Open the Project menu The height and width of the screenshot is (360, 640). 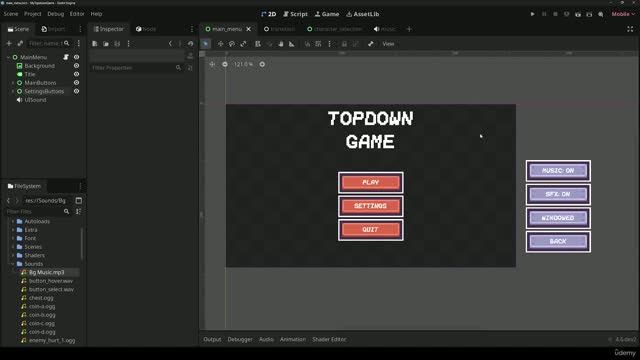coord(33,14)
